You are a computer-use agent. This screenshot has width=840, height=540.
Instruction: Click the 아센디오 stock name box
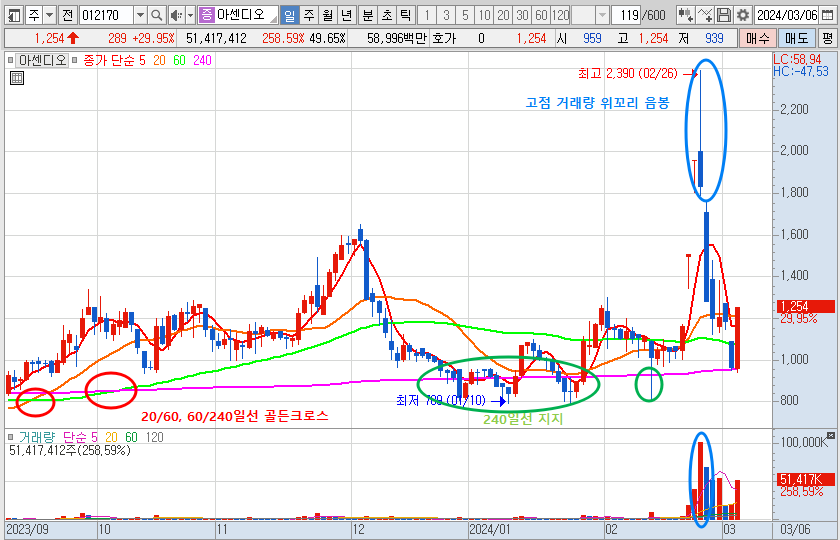[246, 15]
